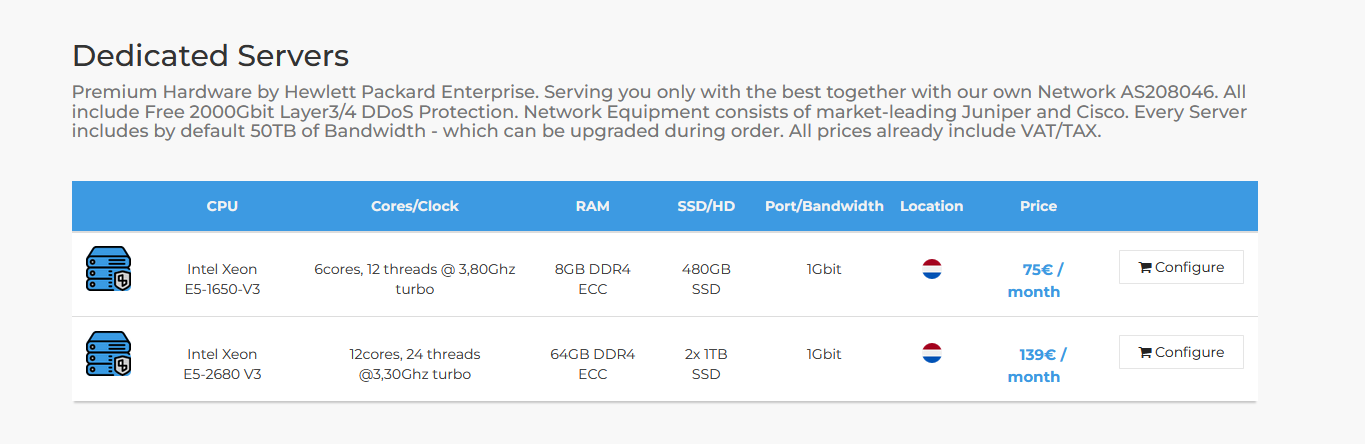Click the server icon for the E5-1650-V3 row
This screenshot has height=444, width=1365.
click(109, 269)
